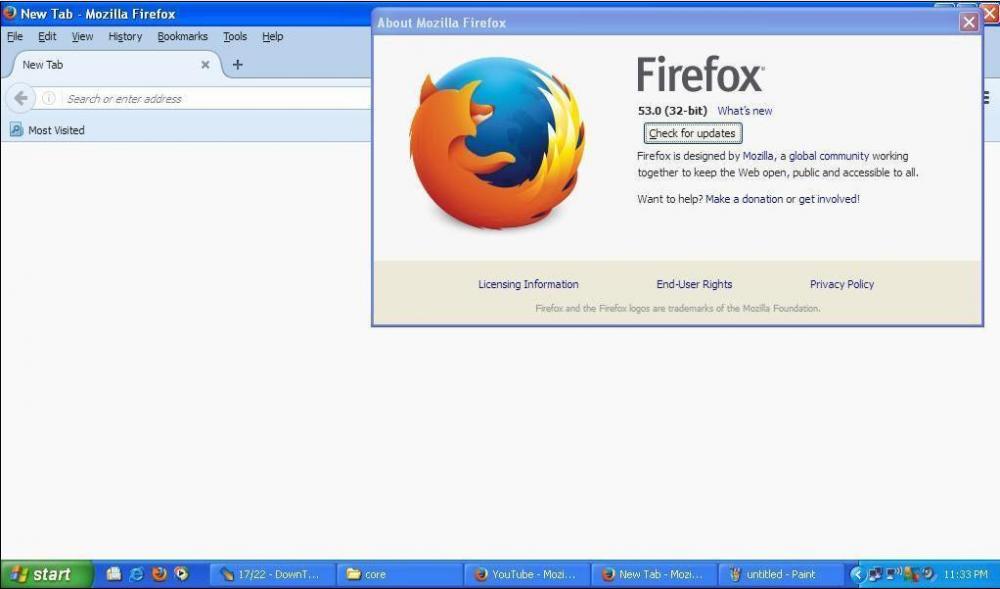Open the View menu
The width and height of the screenshot is (1000, 589).
(x=82, y=36)
